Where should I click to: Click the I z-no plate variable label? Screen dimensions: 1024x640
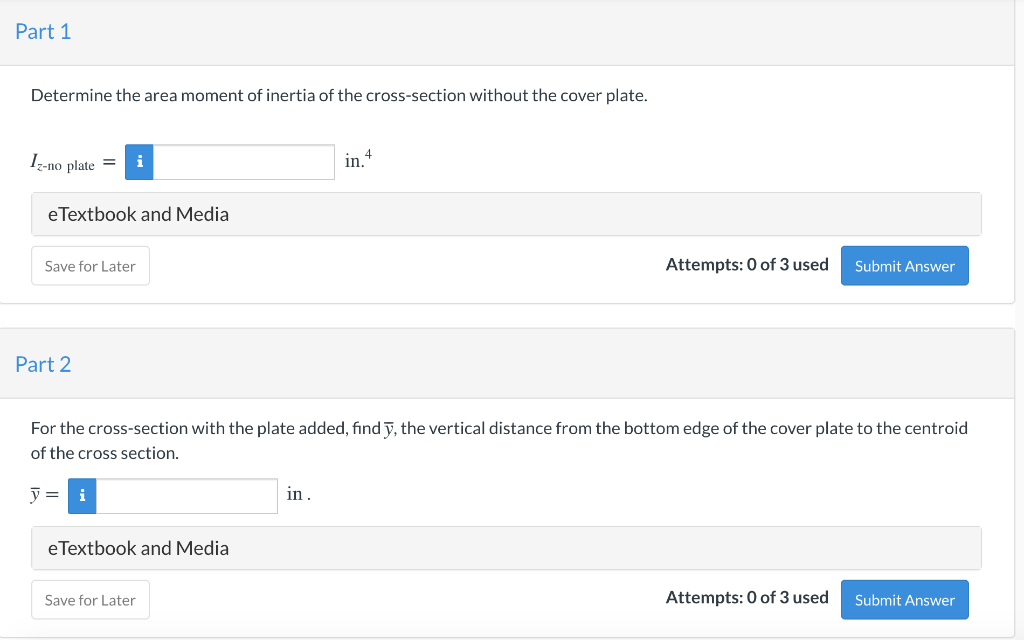tap(62, 163)
